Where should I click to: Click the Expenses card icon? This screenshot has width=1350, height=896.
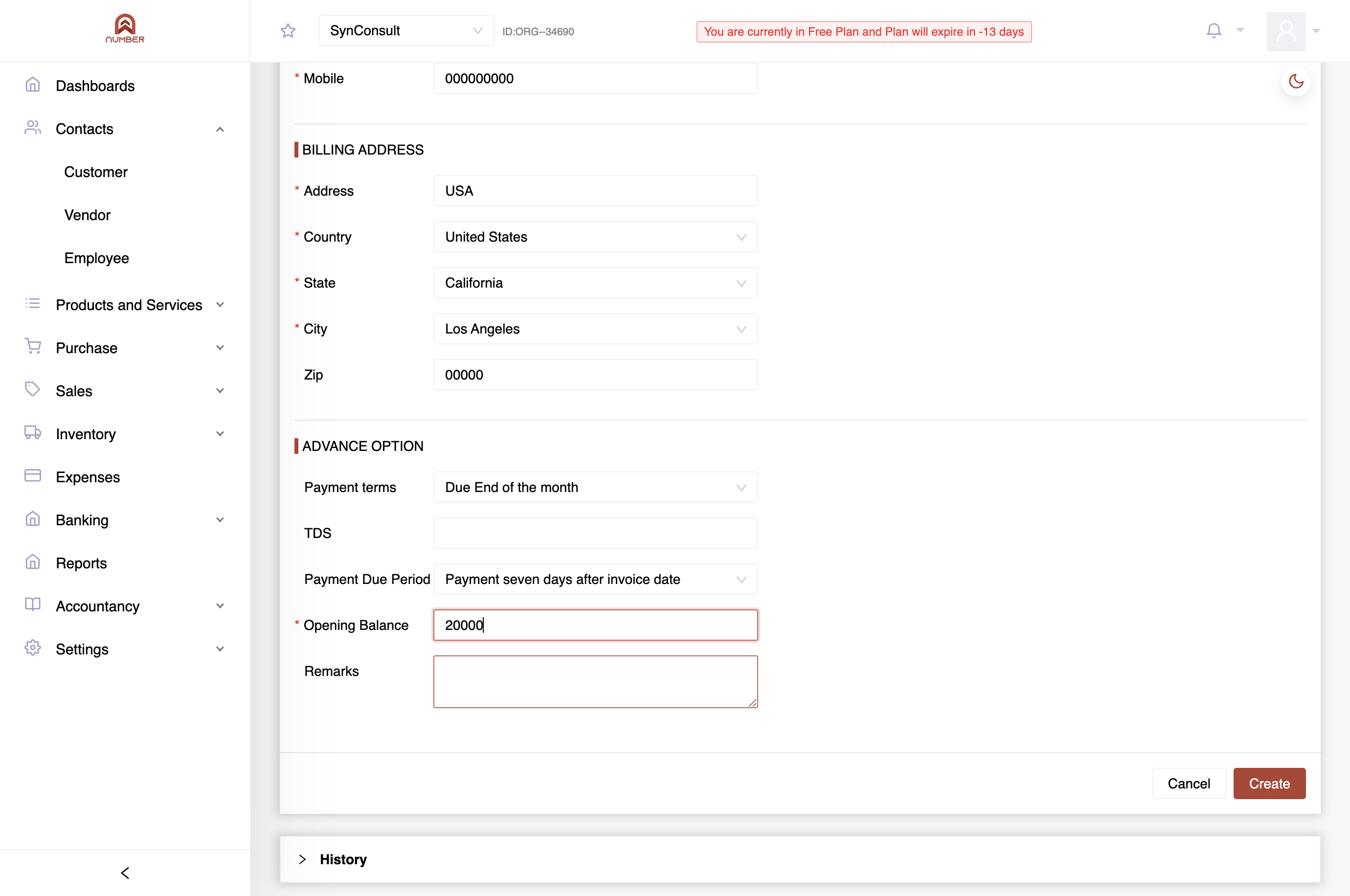[33, 476]
